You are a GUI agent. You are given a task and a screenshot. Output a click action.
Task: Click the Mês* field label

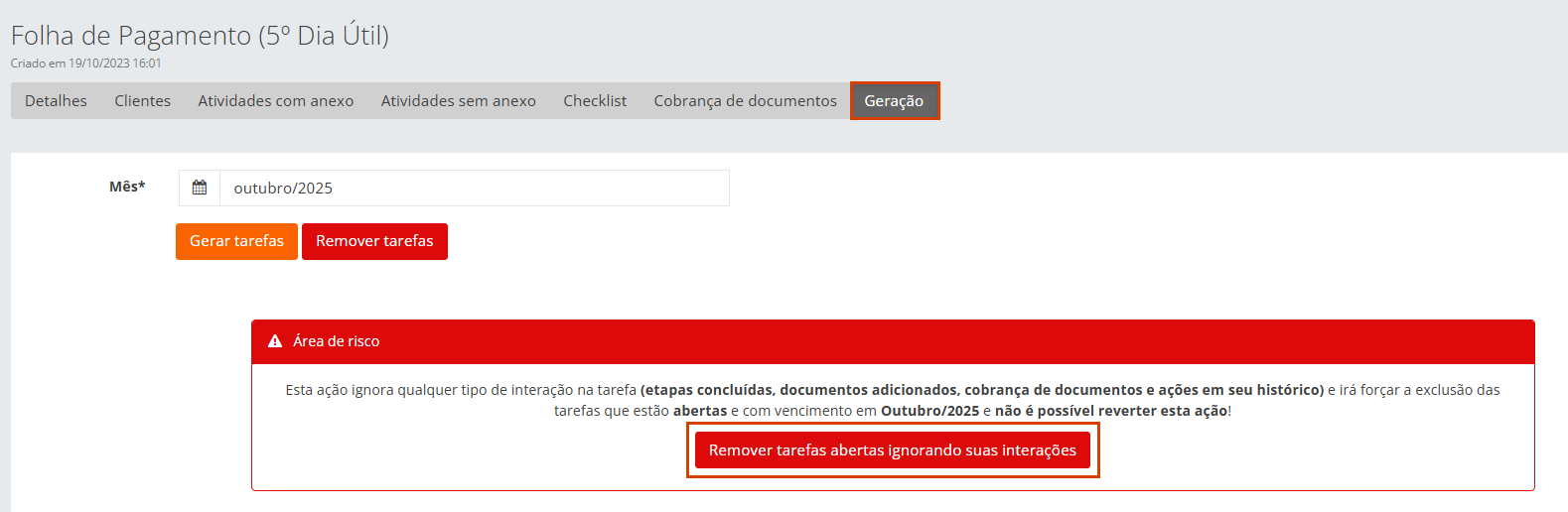tap(127, 187)
